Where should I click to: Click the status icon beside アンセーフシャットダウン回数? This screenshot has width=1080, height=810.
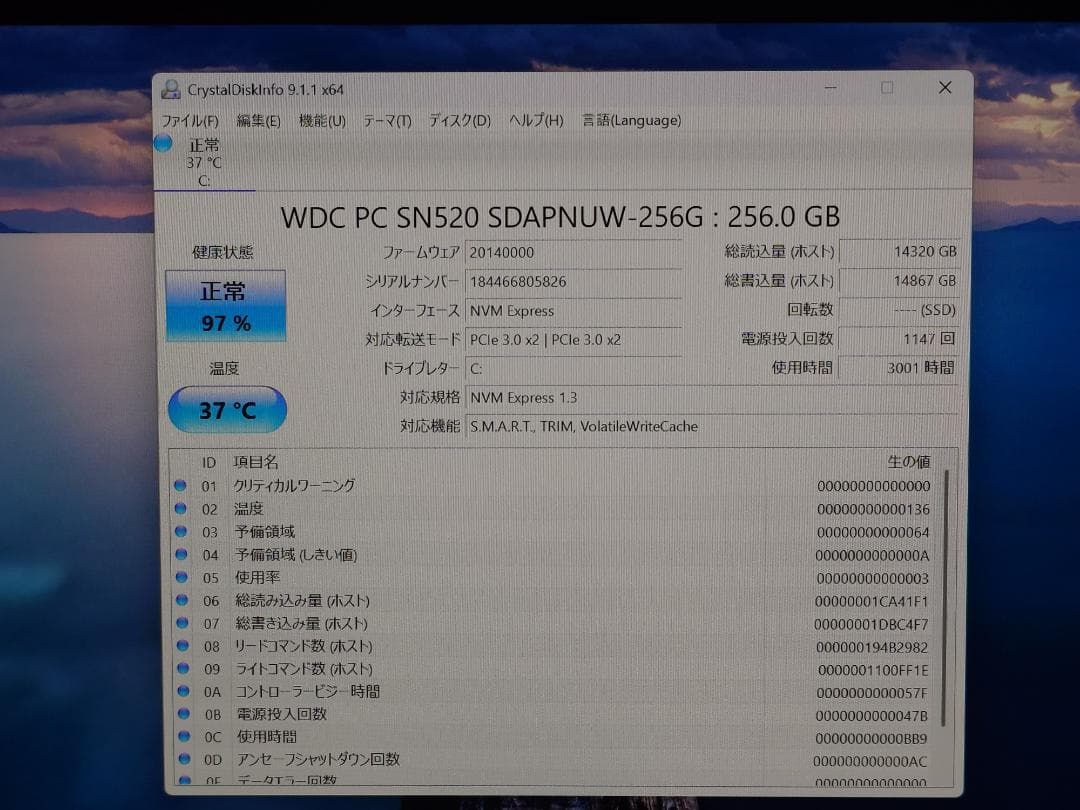[x=182, y=760]
